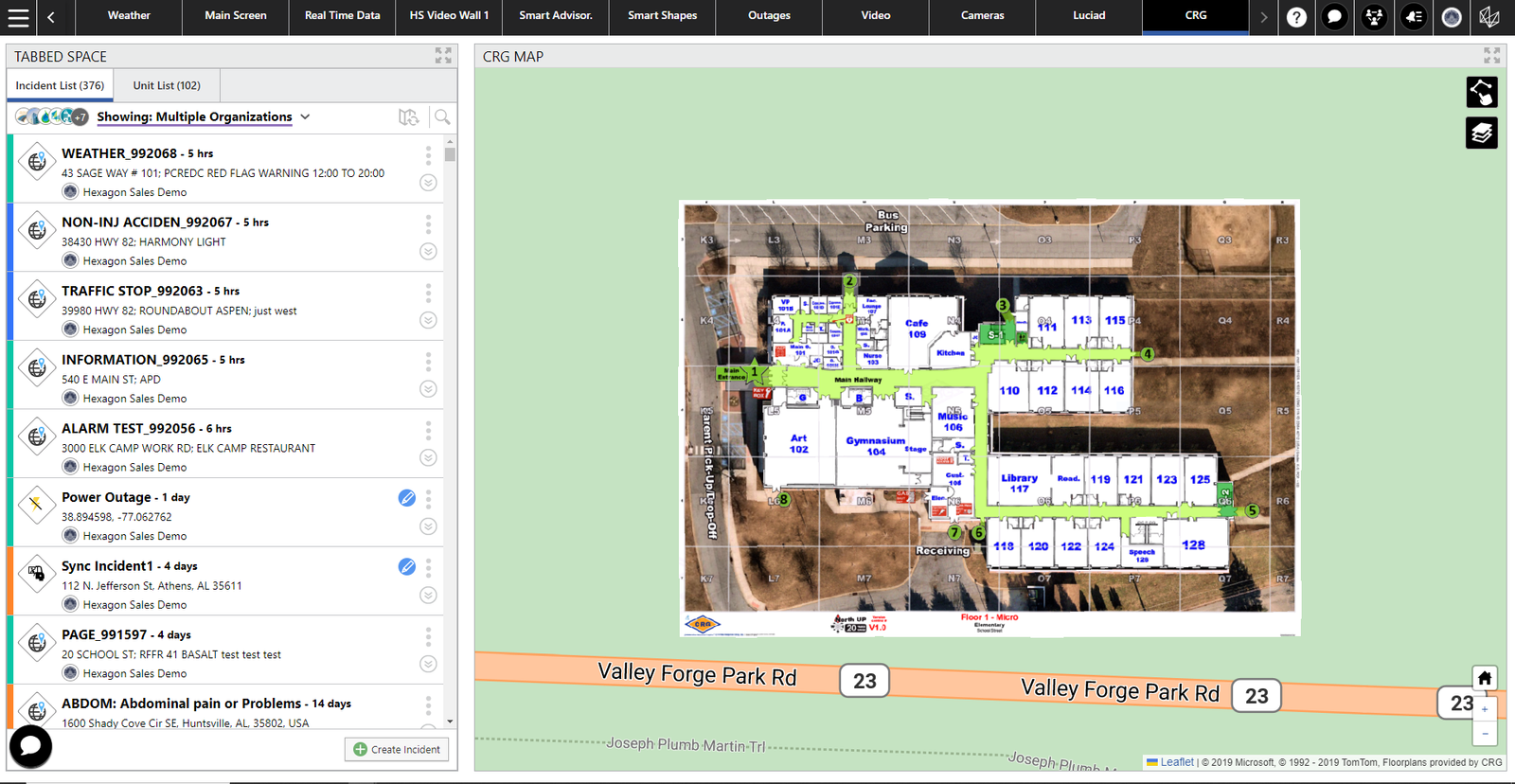The height and width of the screenshot is (784, 1515).
Task: Switch to the Unit List tab
Action: point(167,85)
